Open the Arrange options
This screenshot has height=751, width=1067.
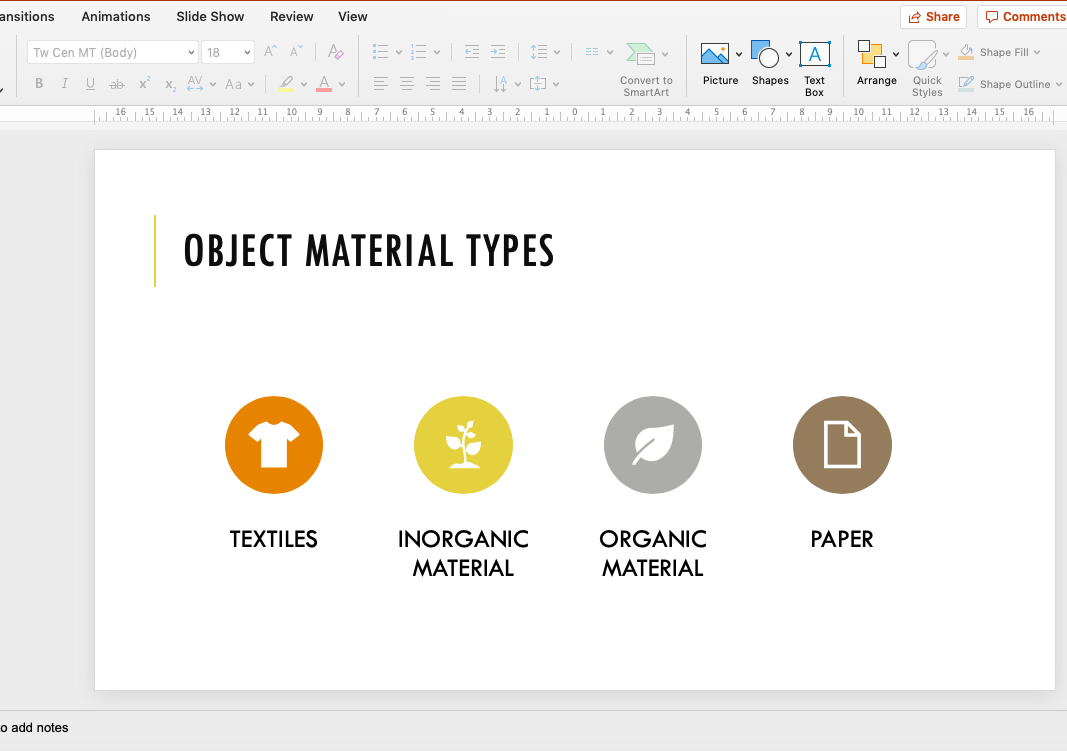coord(872,55)
